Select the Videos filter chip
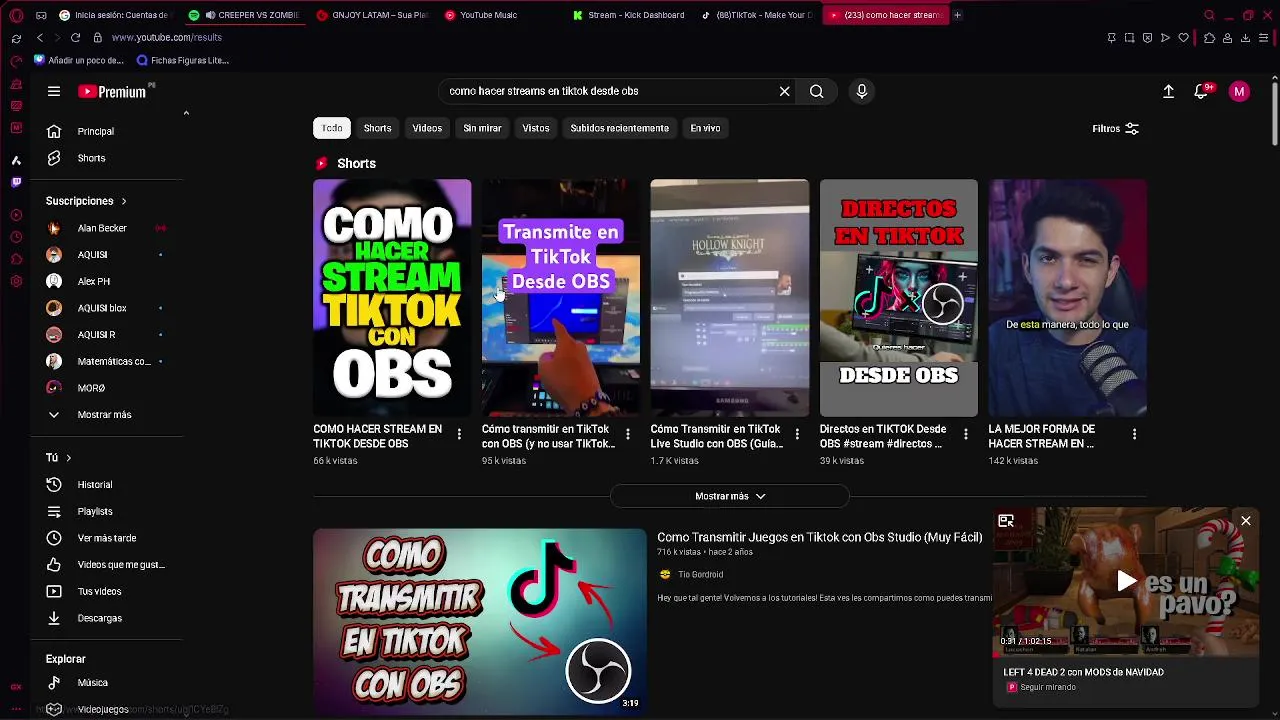The width and height of the screenshot is (1280, 720). [427, 128]
